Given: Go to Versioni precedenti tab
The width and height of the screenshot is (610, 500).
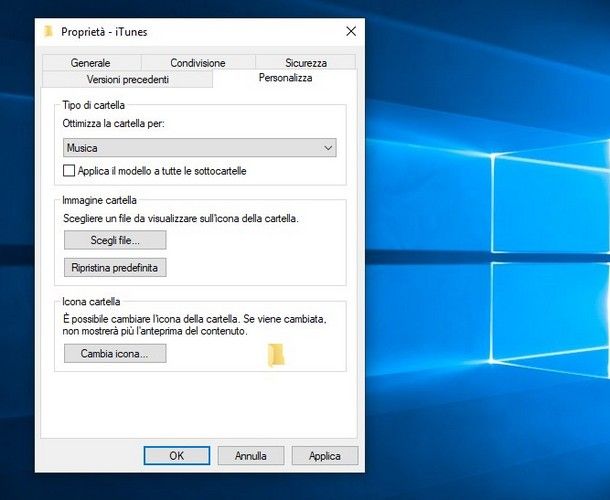Looking at the screenshot, I should (128, 79).
